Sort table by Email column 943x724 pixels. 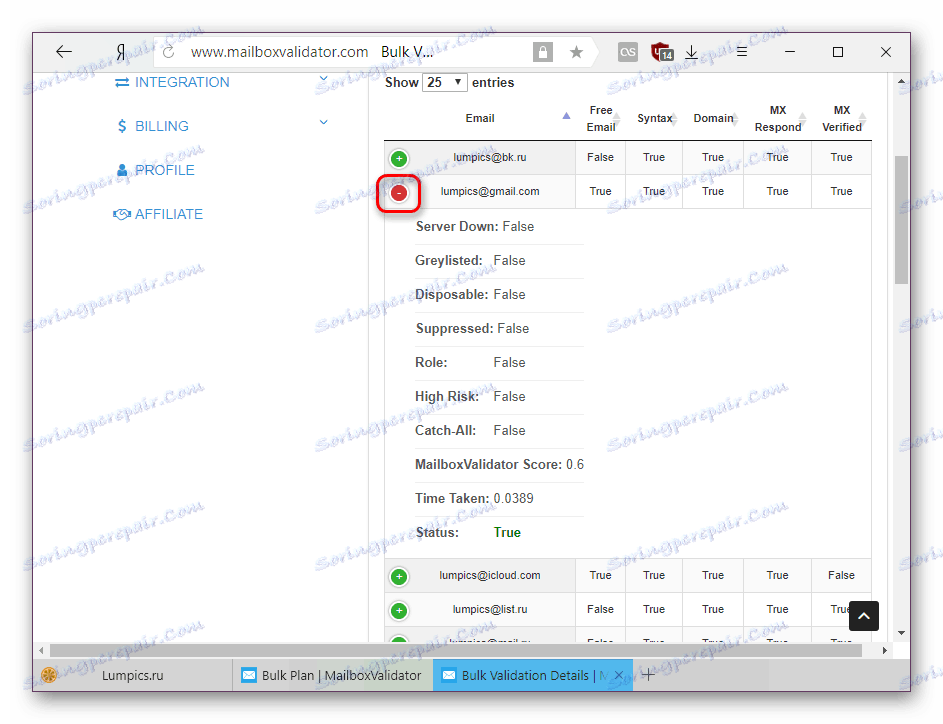point(480,118)
